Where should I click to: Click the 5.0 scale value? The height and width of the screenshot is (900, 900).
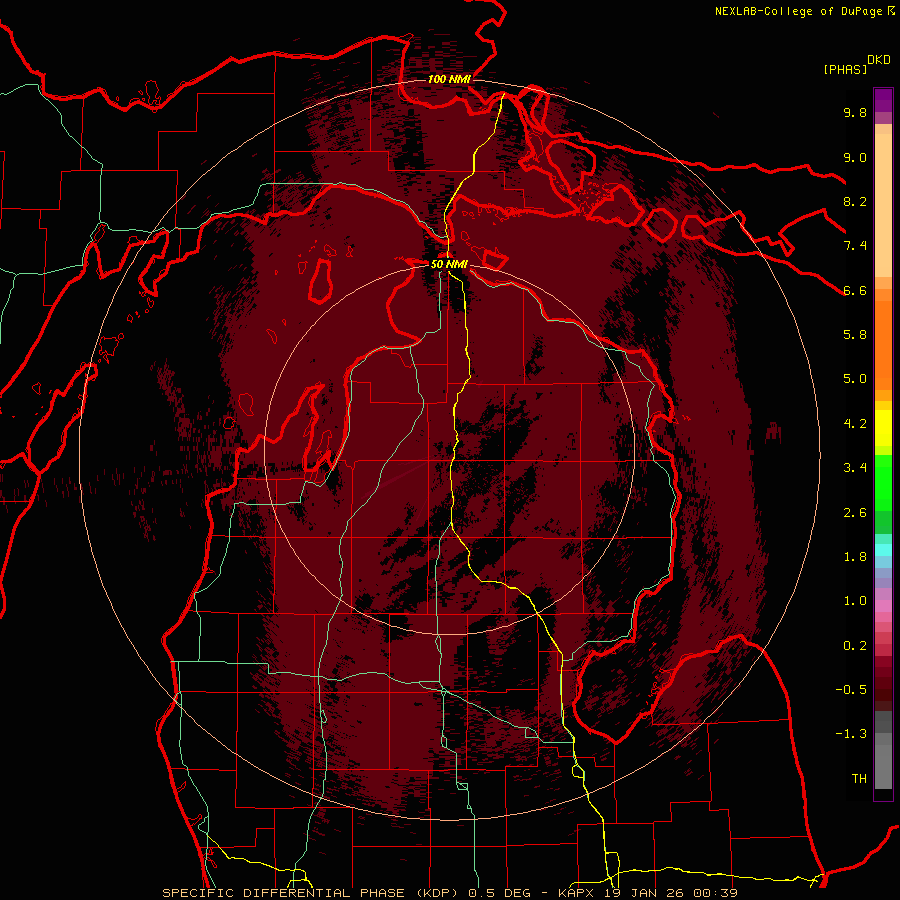pyautogui.click(x=855, y=379)
